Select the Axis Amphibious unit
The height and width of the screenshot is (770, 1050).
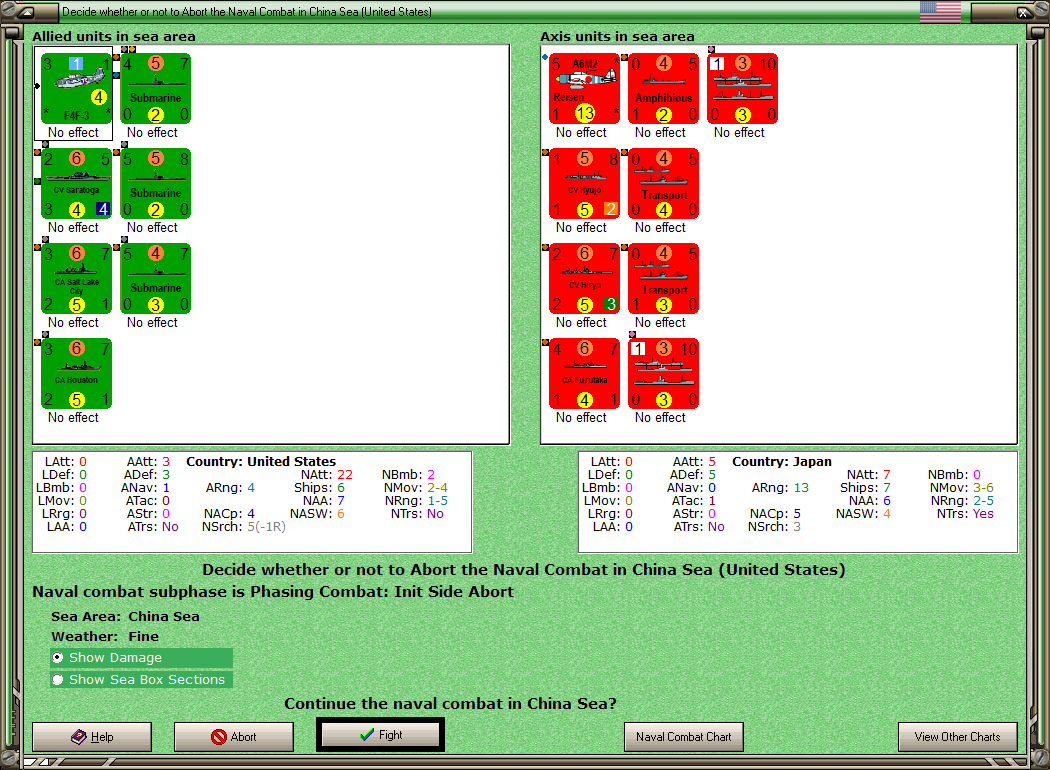(x=664, y=89)
